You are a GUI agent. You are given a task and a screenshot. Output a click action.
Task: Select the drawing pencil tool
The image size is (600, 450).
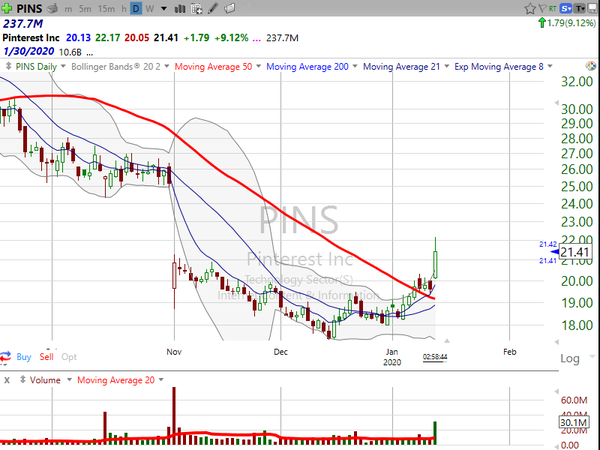213,8
